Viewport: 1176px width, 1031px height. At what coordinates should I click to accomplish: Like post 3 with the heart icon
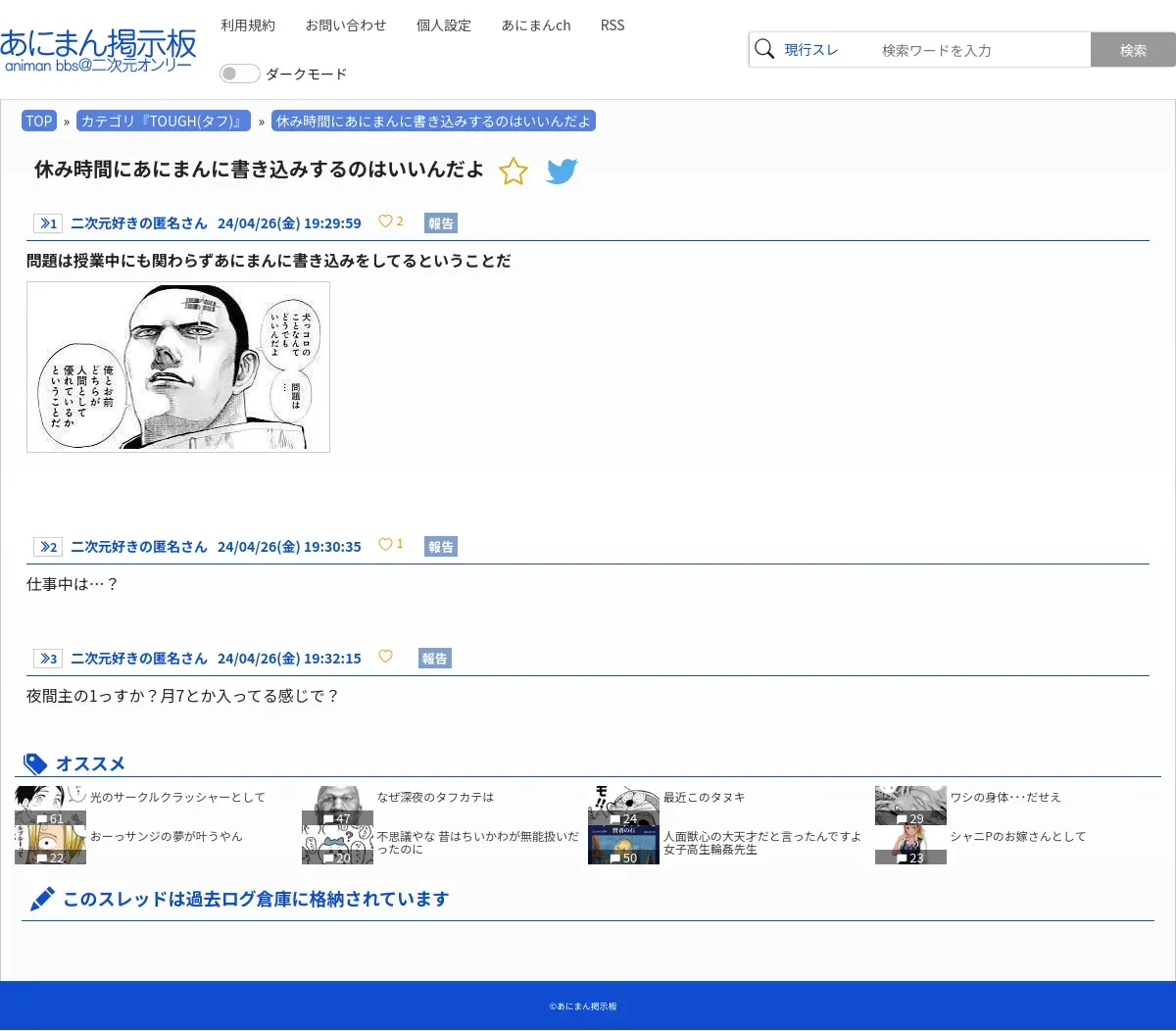click(x=385, y=656)
